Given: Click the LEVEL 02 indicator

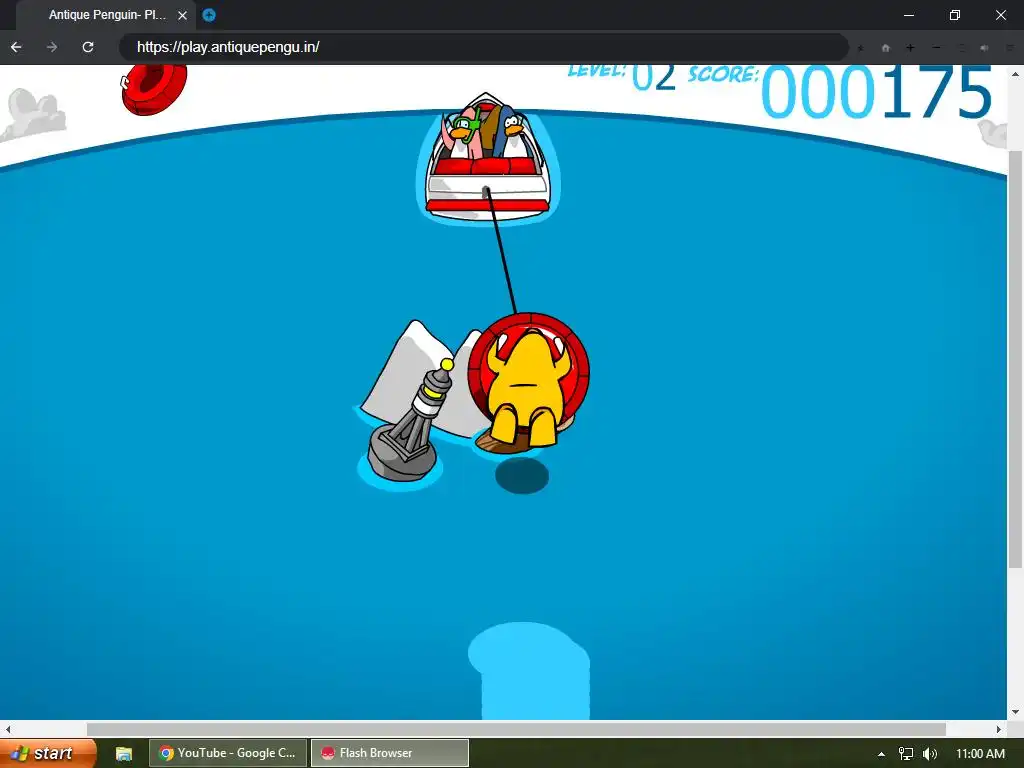Looking at the screenshot, I should point(620,77).
